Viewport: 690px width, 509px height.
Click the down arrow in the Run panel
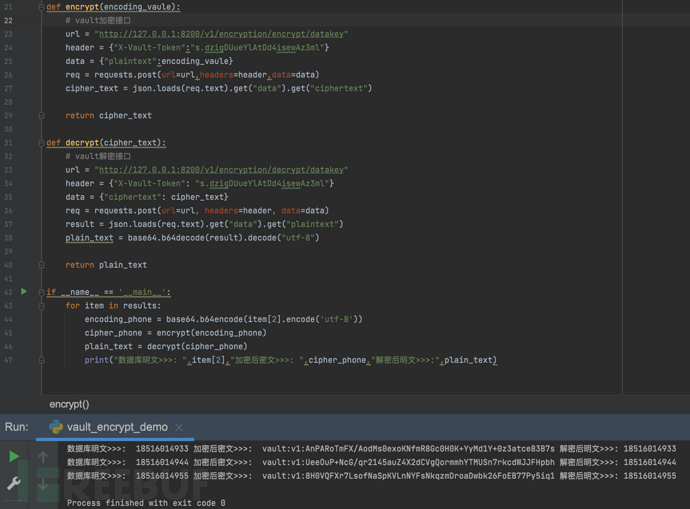click(x=43, y=484)
